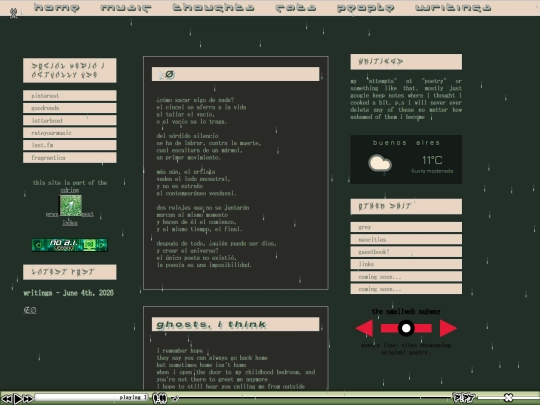This screenshot has width=540, height=405.
Task: Open the fragrantica link
Action: coord(70,158)
